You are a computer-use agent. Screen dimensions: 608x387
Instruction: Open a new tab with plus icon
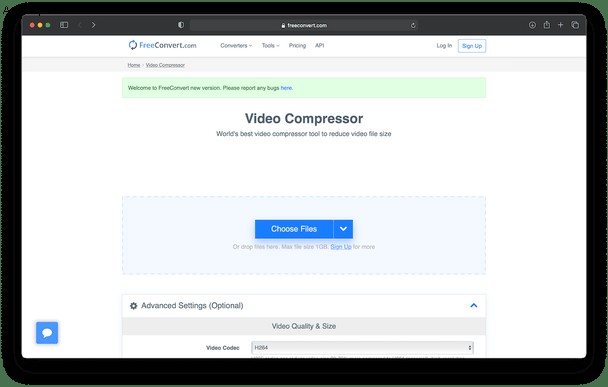click(560, 25)
